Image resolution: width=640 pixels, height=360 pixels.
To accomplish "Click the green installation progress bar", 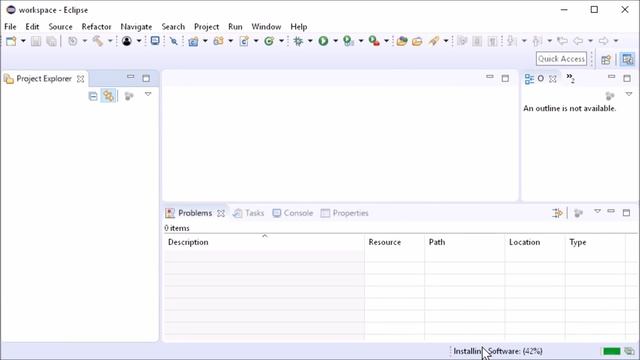I will [611, 351].
